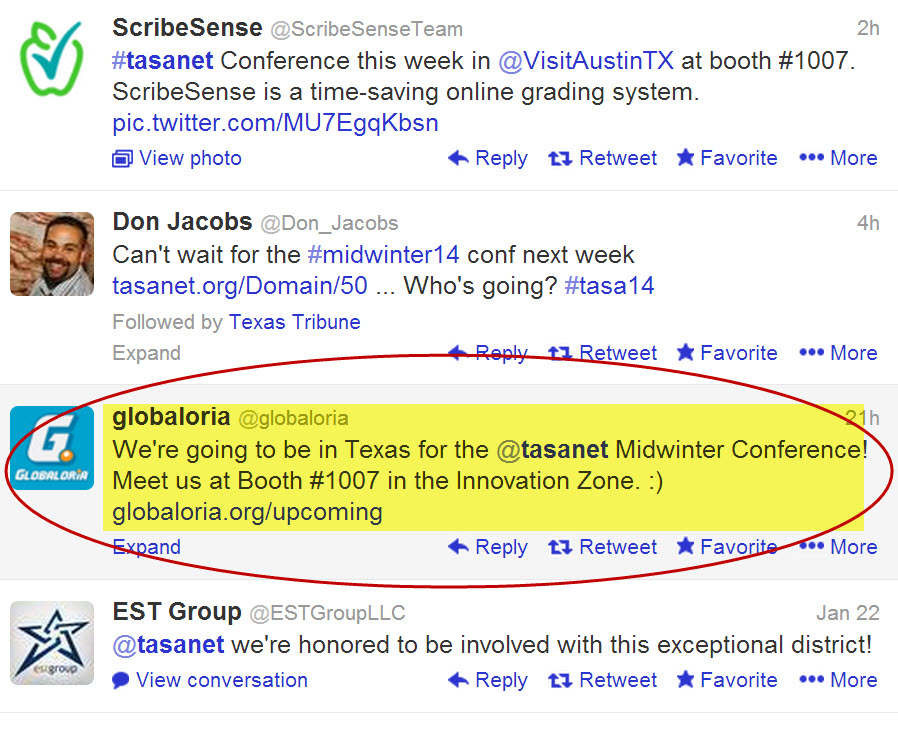The height and width of the screenshot is (729, 898).
Task: Open the pic.twitter.com/MU7EgqKbsn link
Action: 275,123
